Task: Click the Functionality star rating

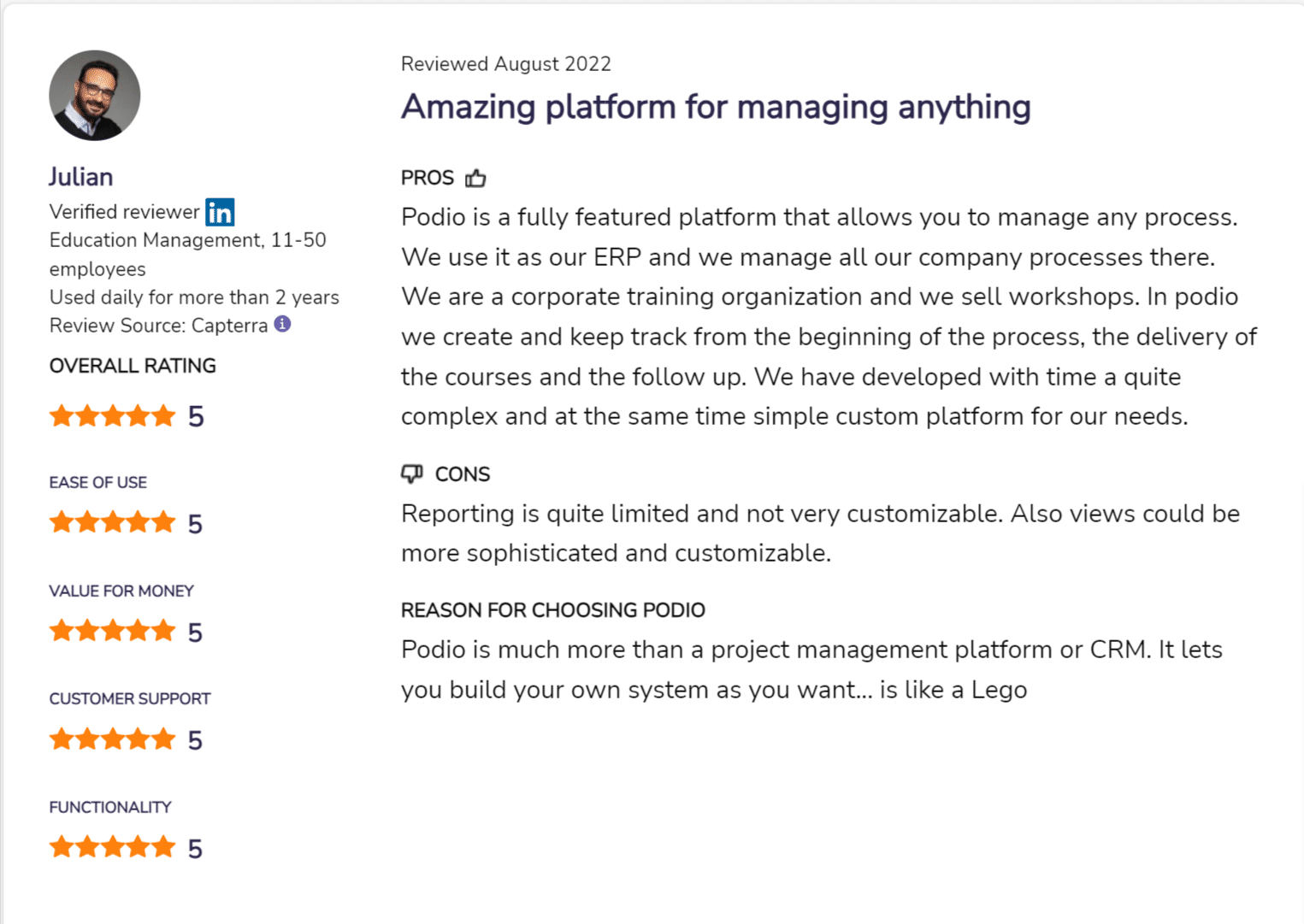Action: pos(112,847)
